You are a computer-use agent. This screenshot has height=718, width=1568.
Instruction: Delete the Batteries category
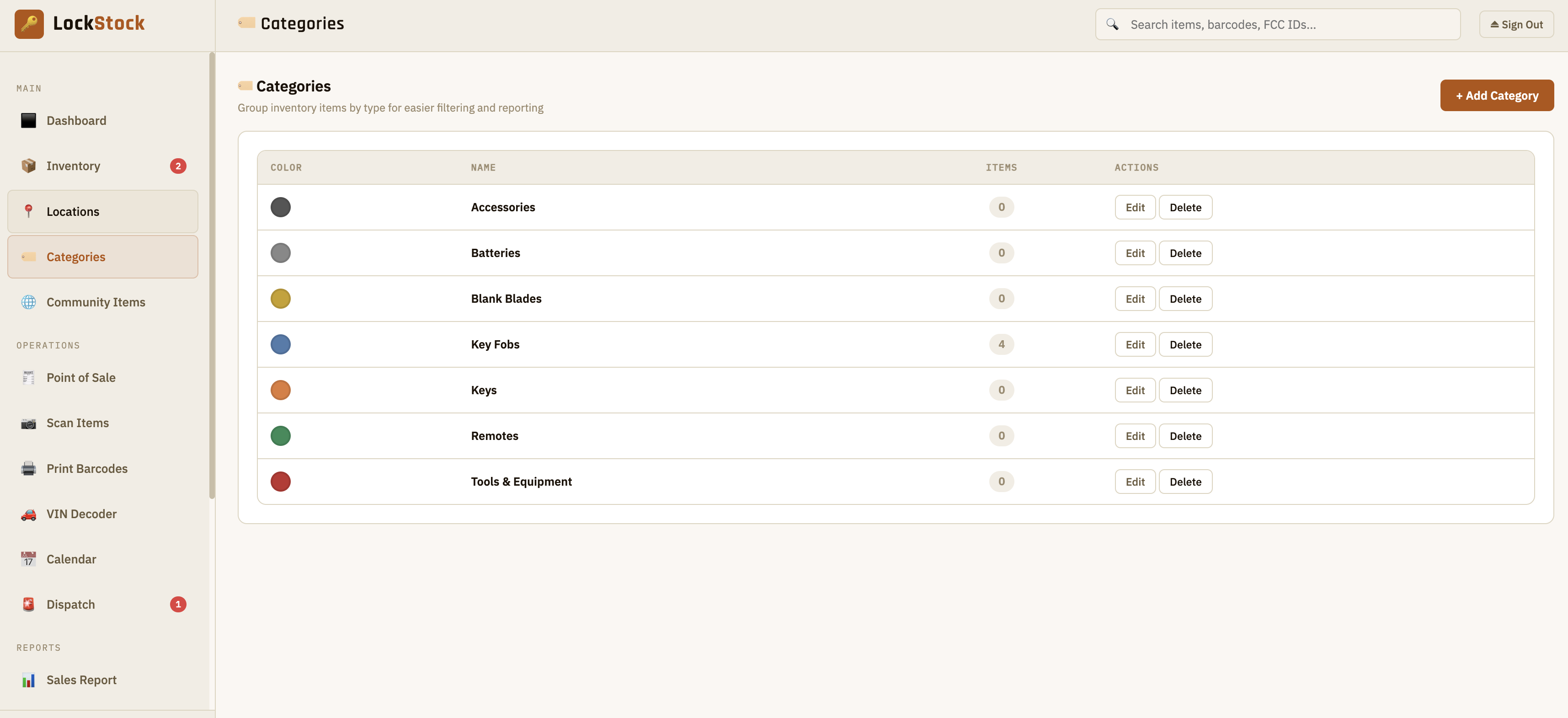[1185, 253]
